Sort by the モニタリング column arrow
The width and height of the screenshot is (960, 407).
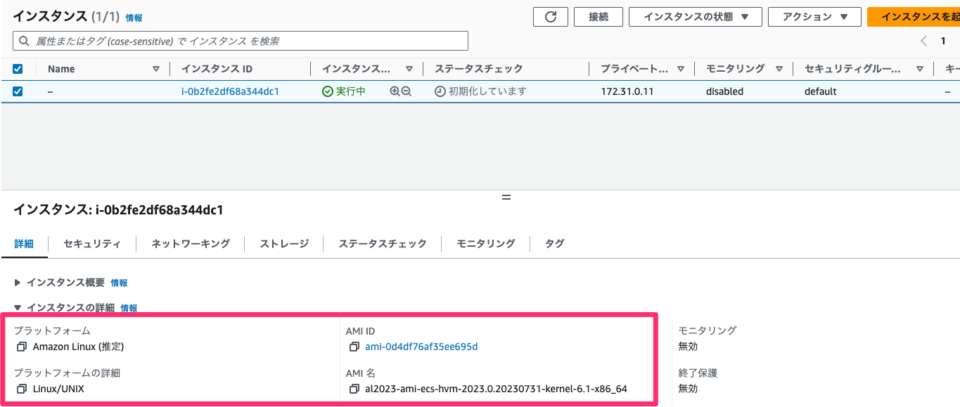779,69
